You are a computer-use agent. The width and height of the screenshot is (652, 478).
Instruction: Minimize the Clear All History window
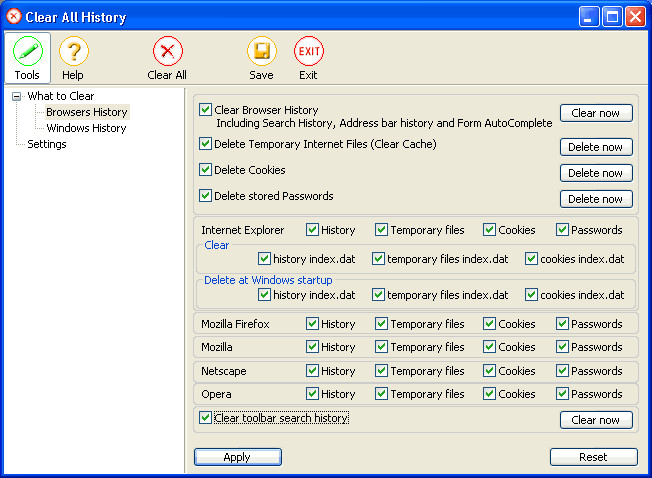click(x=589, y=17)
